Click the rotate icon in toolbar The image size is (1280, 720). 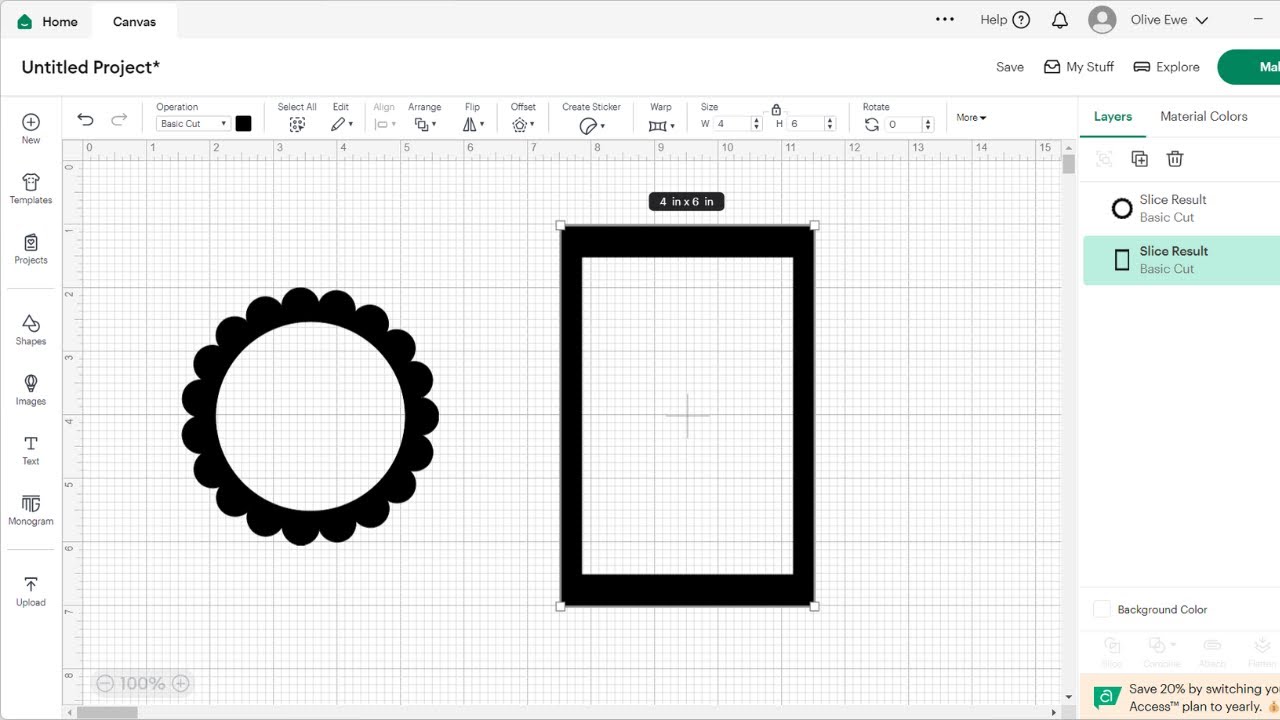coord(872,124)
